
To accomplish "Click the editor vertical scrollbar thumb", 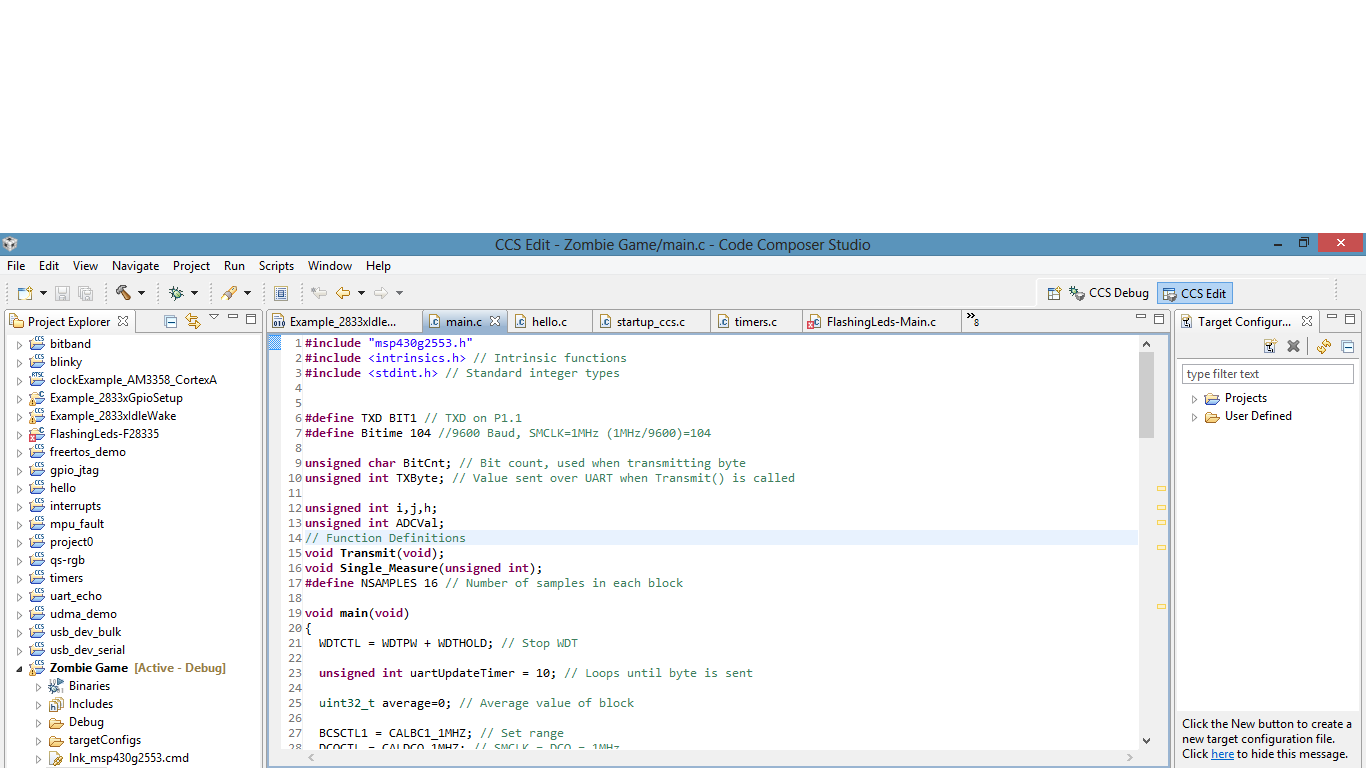I will [1147, 394].
